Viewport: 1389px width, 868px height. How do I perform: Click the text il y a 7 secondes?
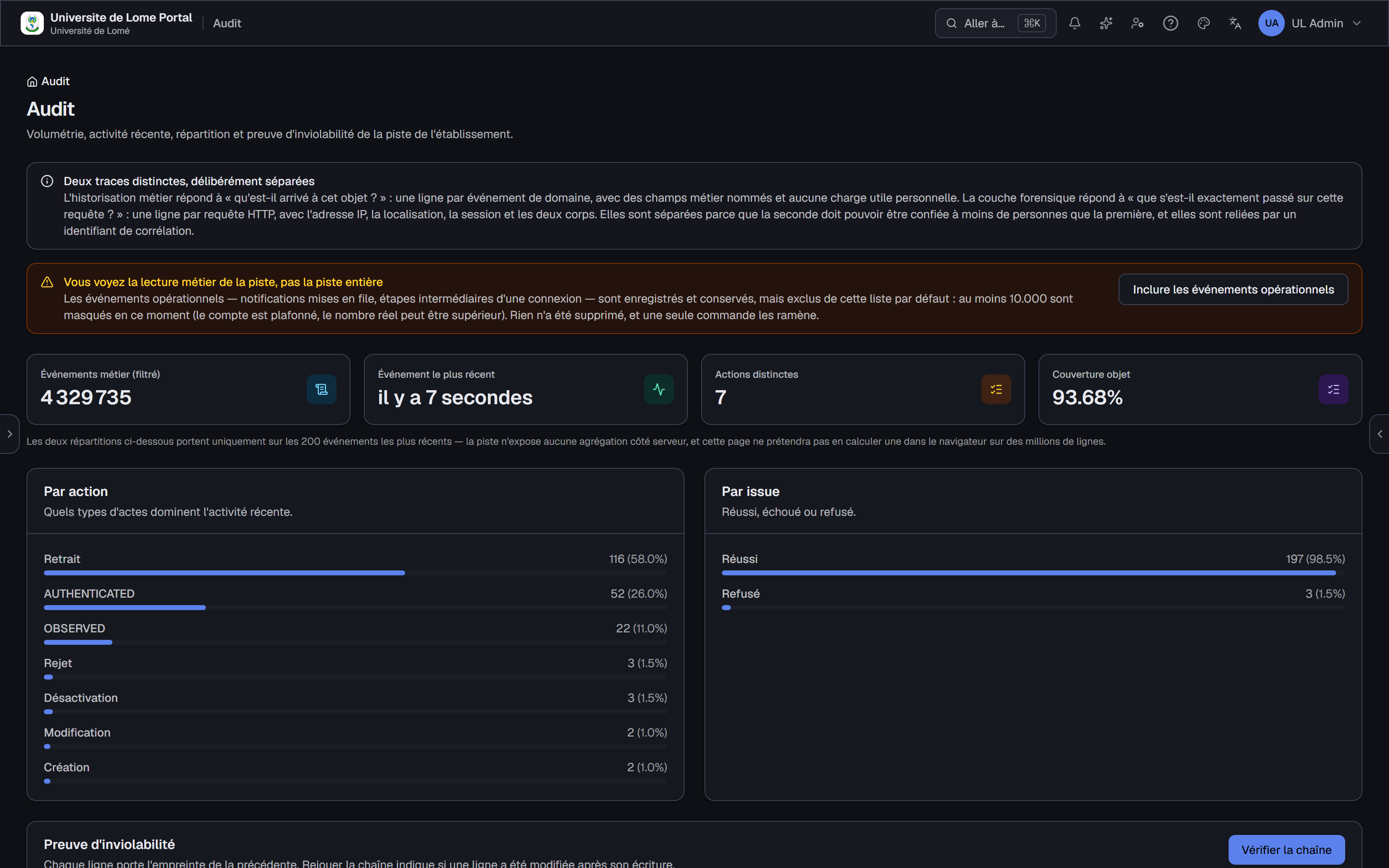pyautogui.click(x=455, y=397)
